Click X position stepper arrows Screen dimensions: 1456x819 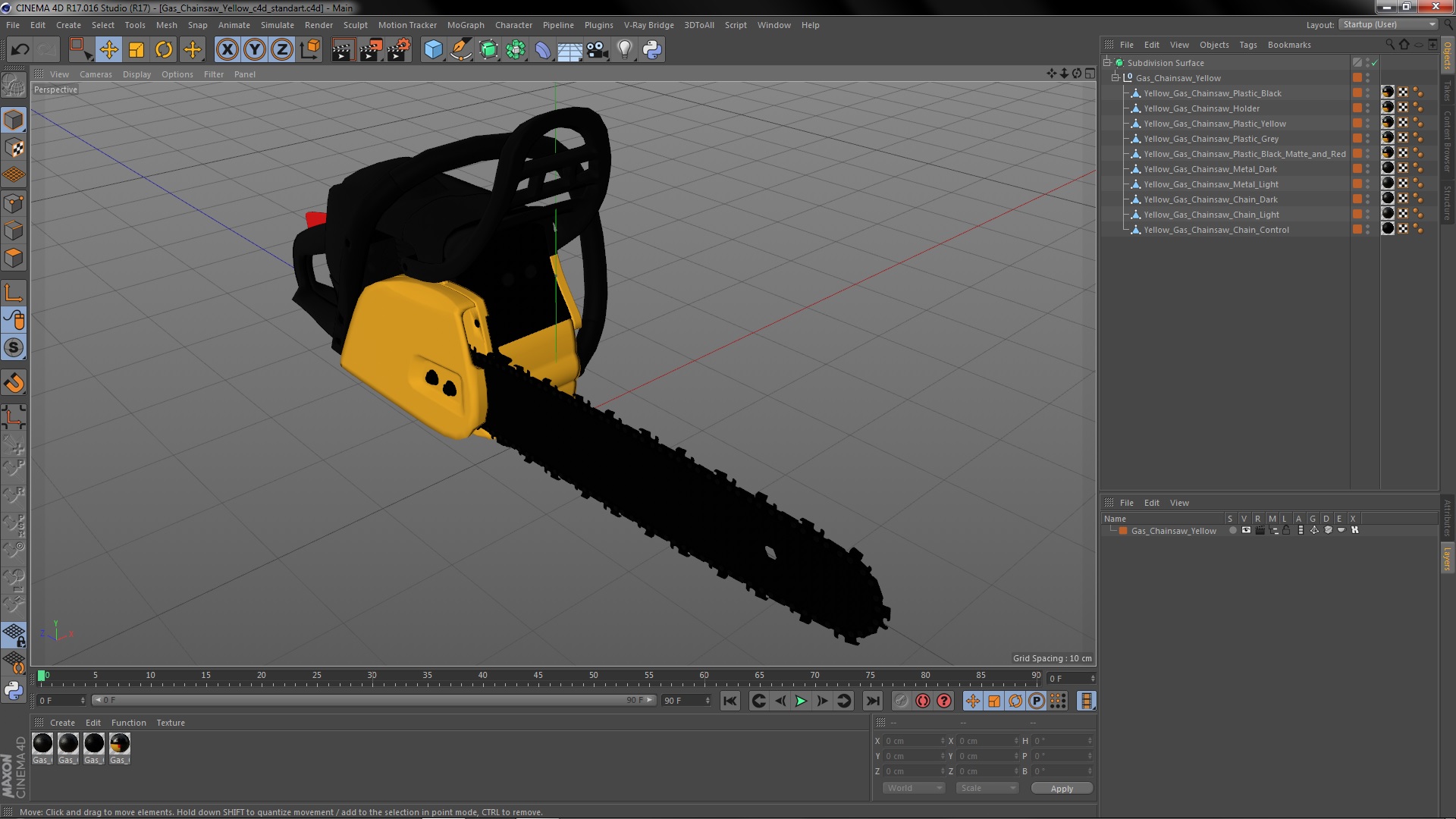[x=943, y=741]
